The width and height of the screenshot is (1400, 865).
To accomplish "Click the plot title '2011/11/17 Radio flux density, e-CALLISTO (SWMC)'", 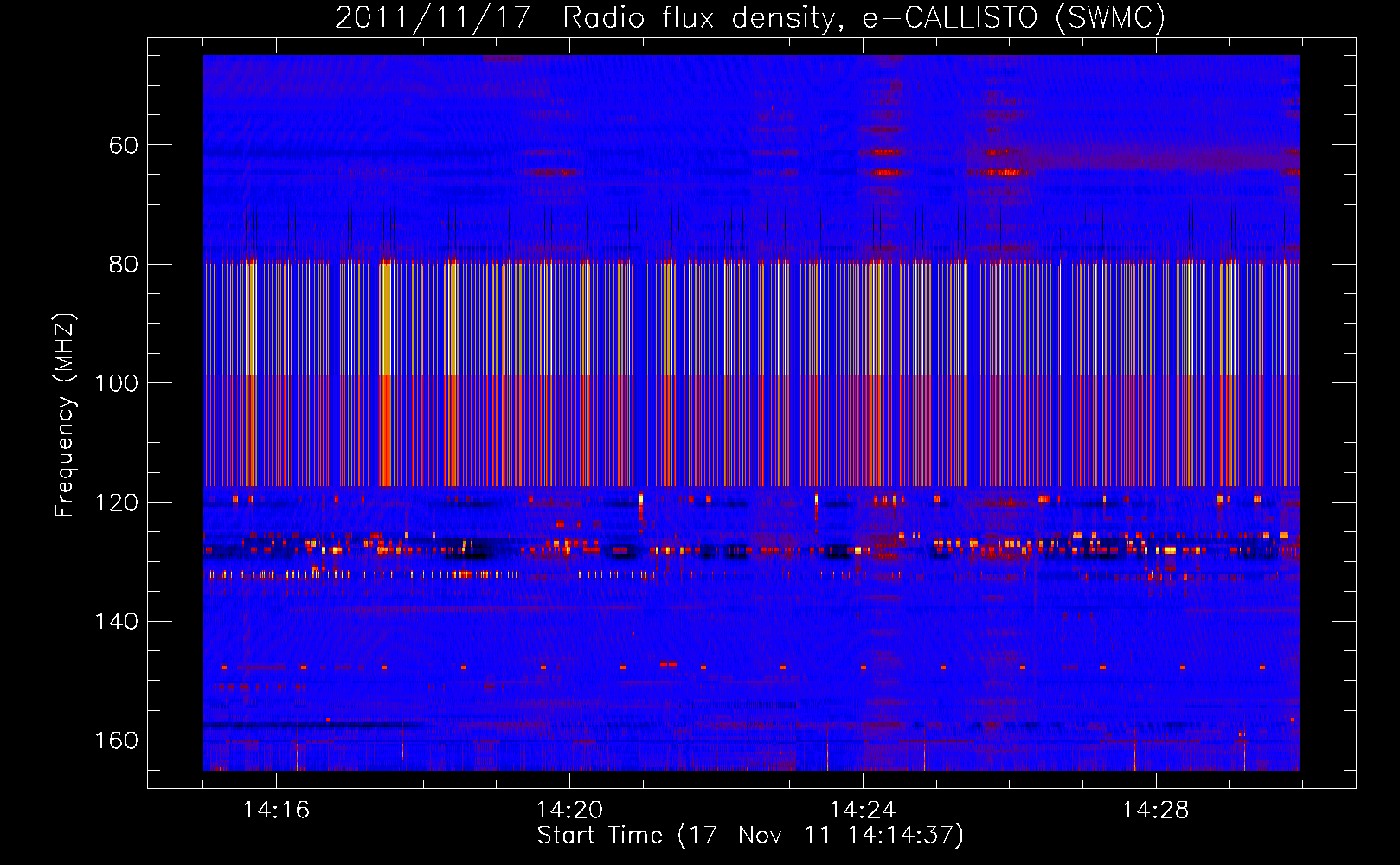I will (750, 17).
